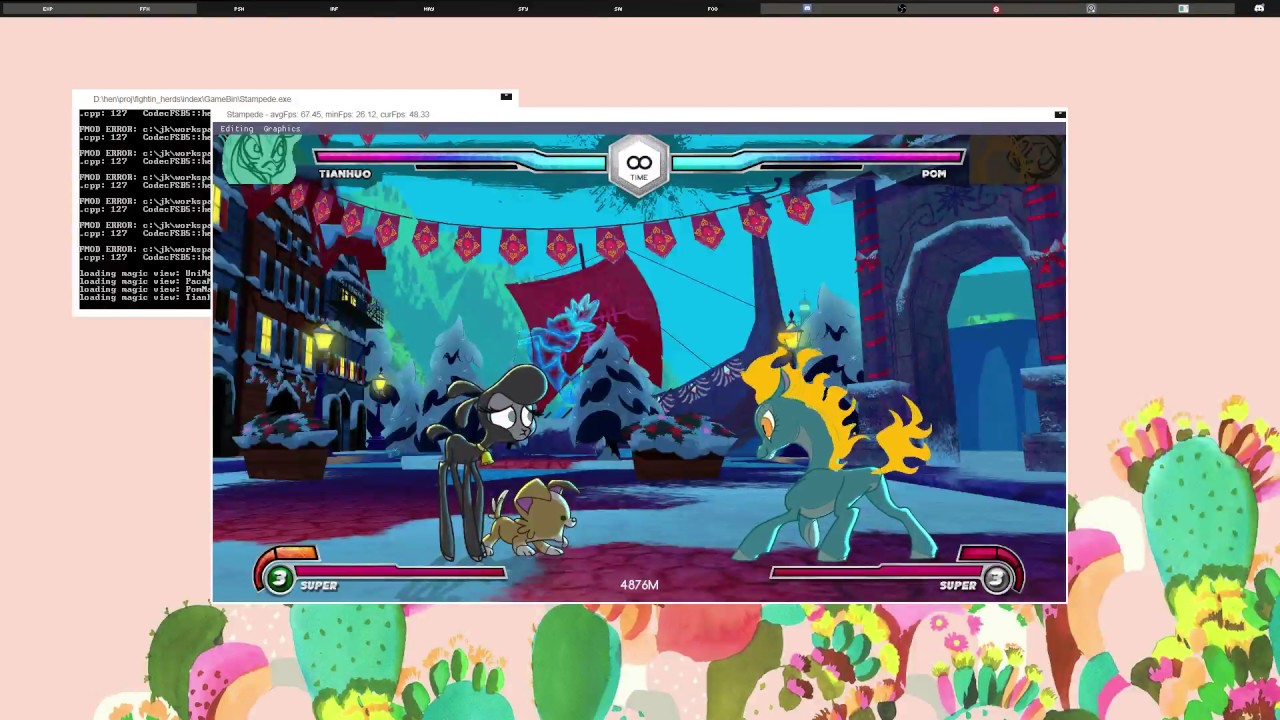The height and width of the screenshot is (720, 1280).
Task: Click the small tan puppy character
Action: tap(530, 517)
